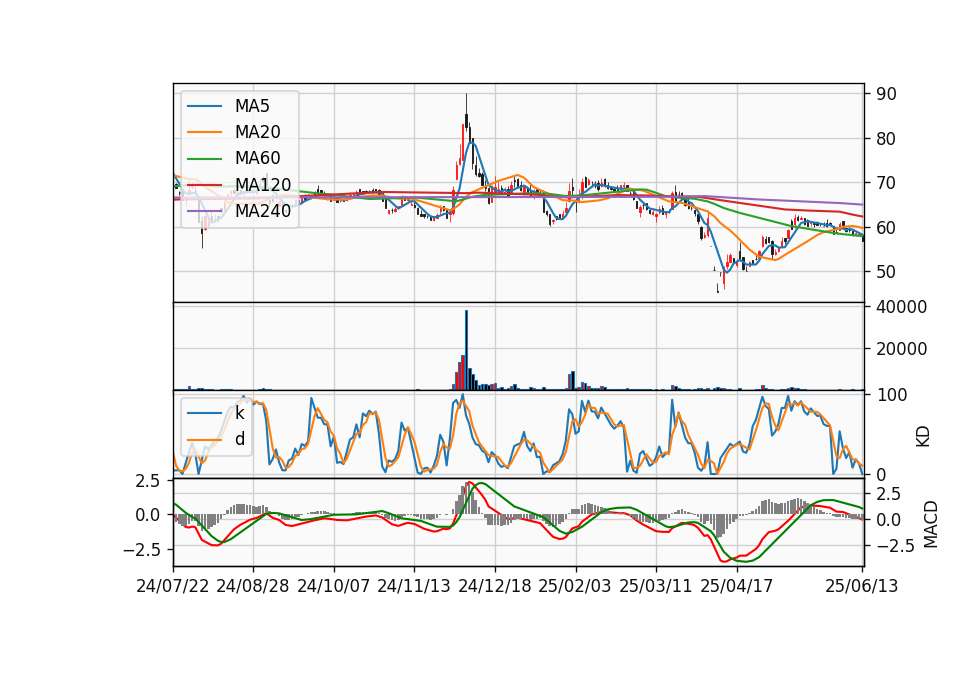Click the KD axis value 100

pos(891,395)
